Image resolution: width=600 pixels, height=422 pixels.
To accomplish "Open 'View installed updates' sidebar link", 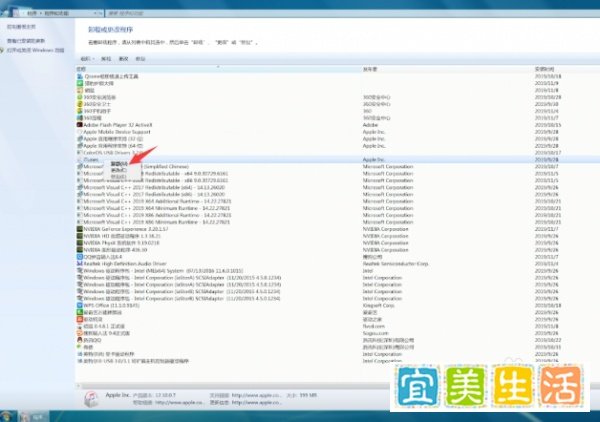I will coord(26,41).
